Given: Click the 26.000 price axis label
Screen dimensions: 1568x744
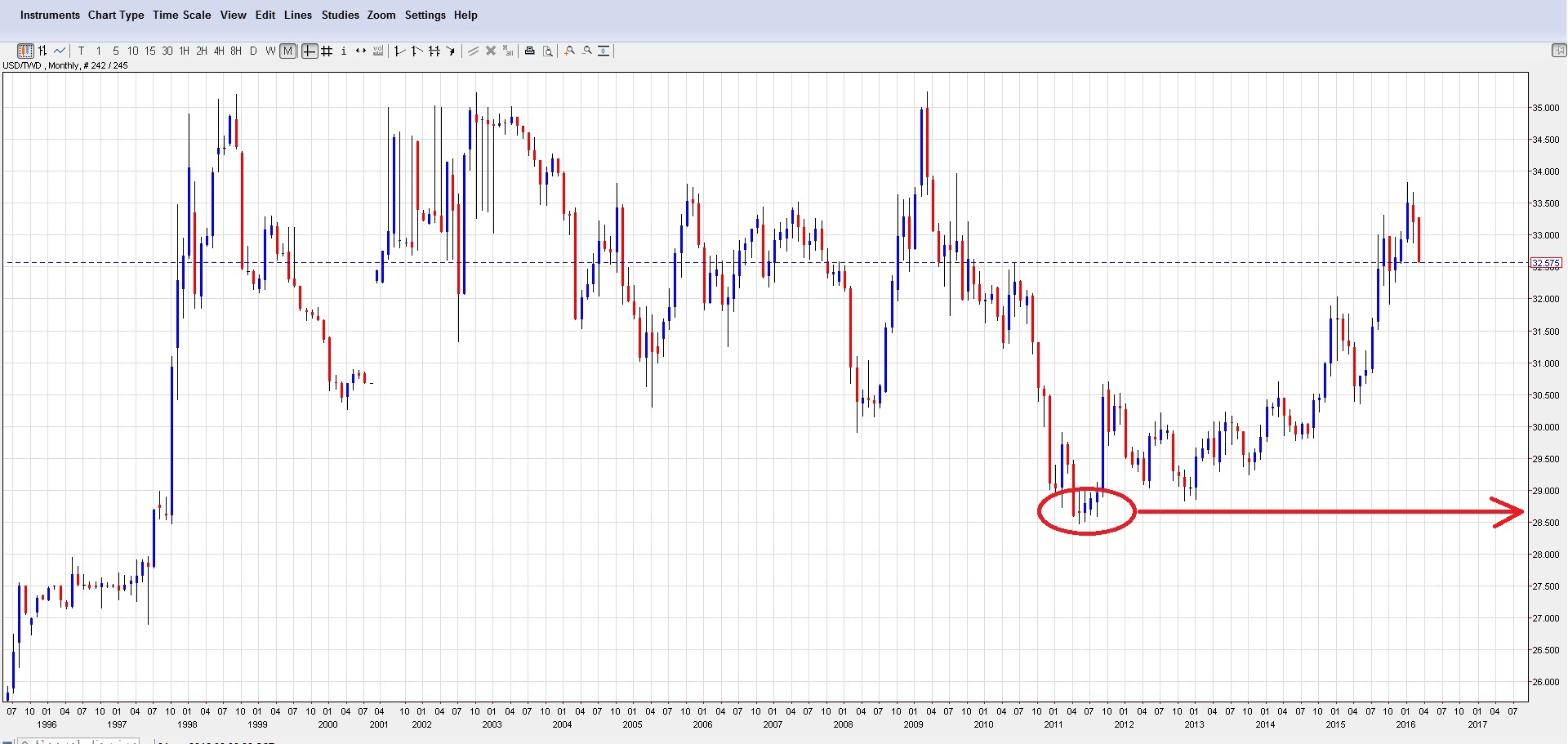Looking at the screenshot, I should (x=1545, y=682).
